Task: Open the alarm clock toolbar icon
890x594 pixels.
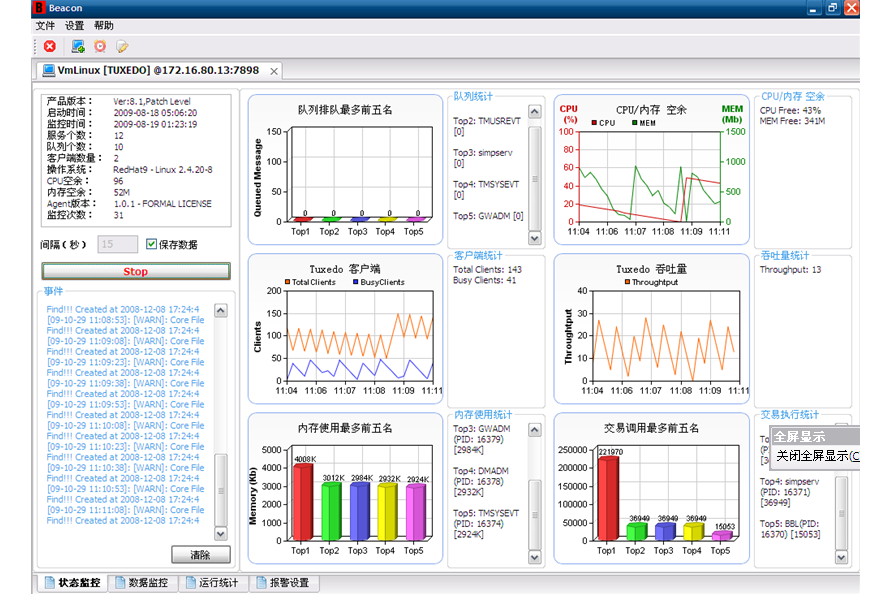Action: (100, 47)
